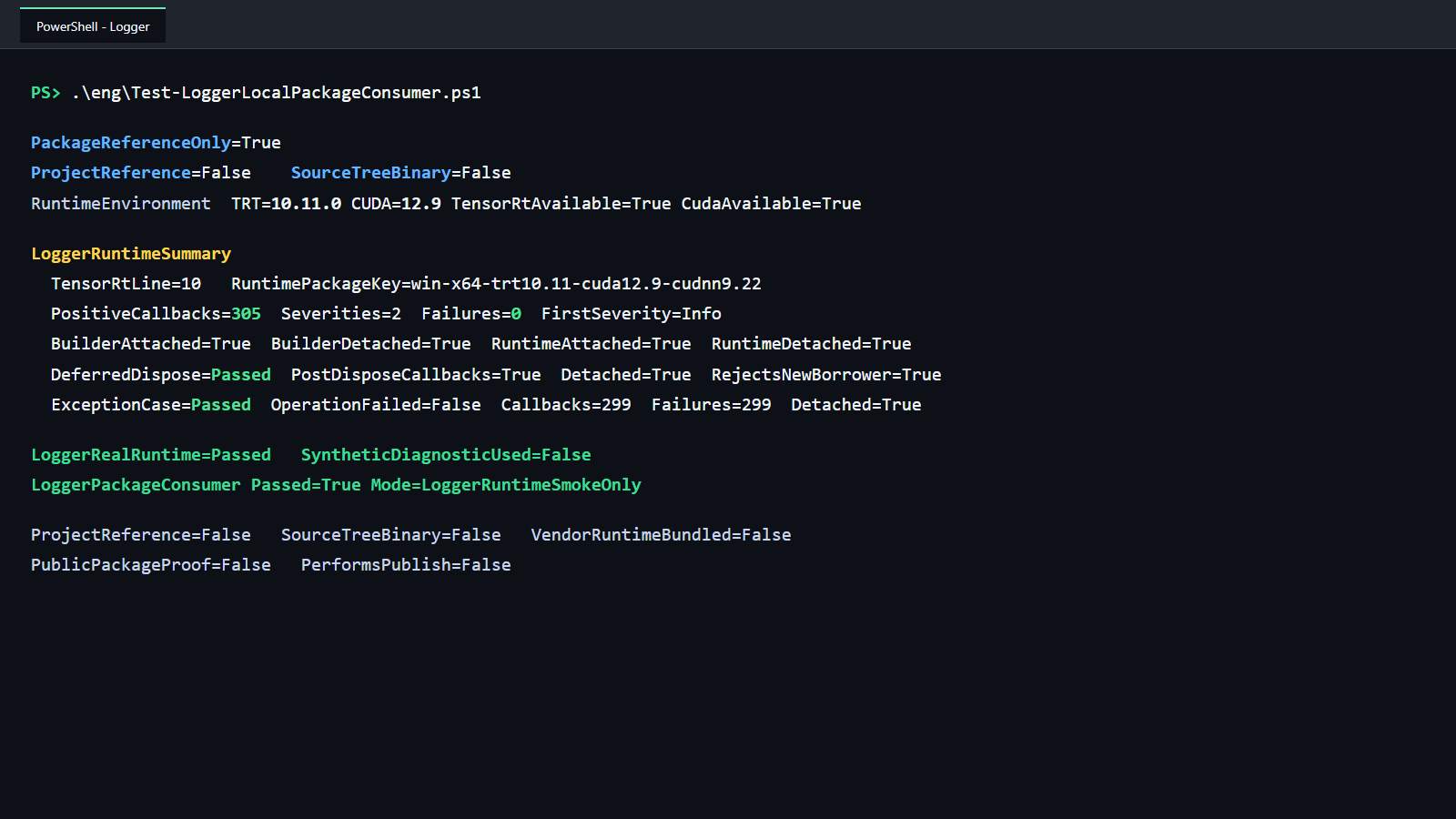
Task: Select the LoggerRuntimeSummary heading
Action: click(x=131, y=254)
